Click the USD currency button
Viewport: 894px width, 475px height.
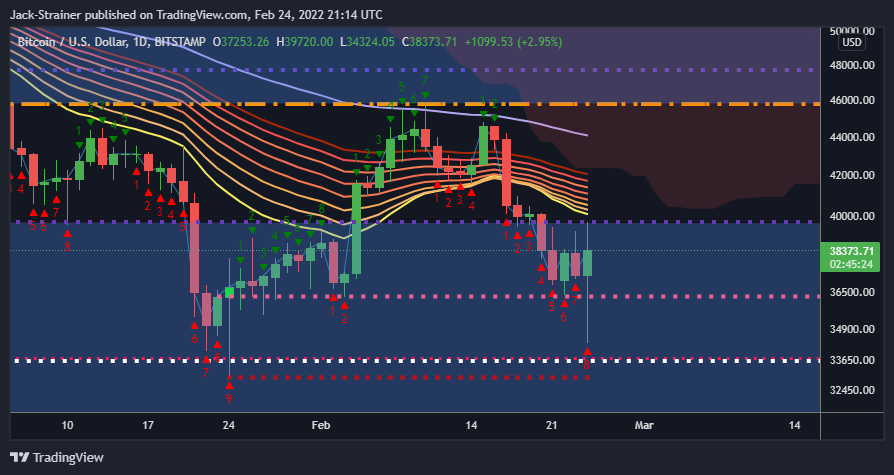click(852, 43)
